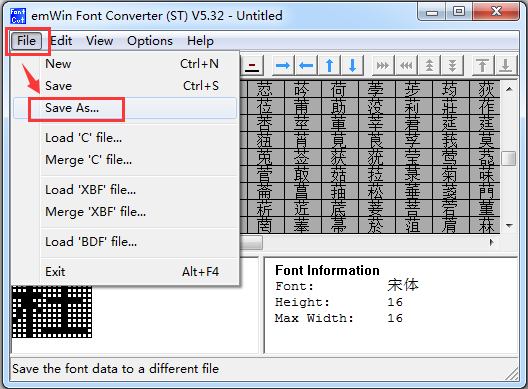Select Load 'C' file... menu entry

pyautogui.click(x=125, y=138)
